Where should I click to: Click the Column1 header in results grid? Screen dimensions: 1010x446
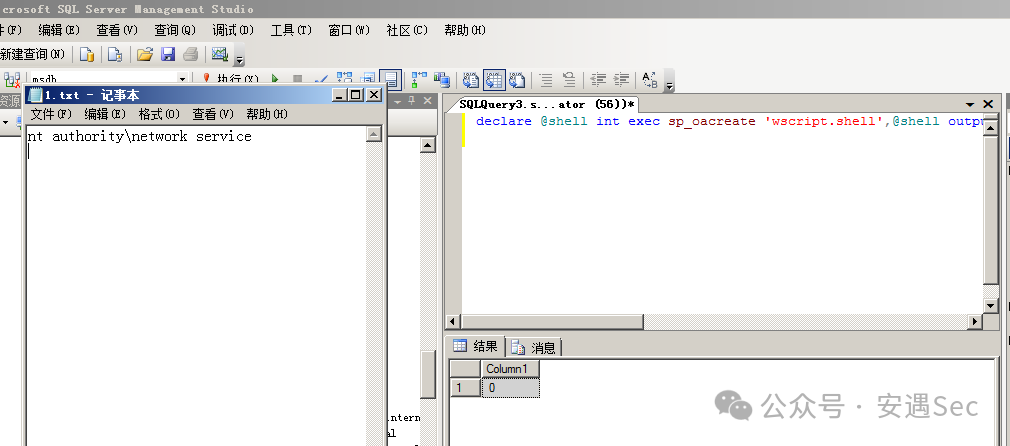click(510, 369)
